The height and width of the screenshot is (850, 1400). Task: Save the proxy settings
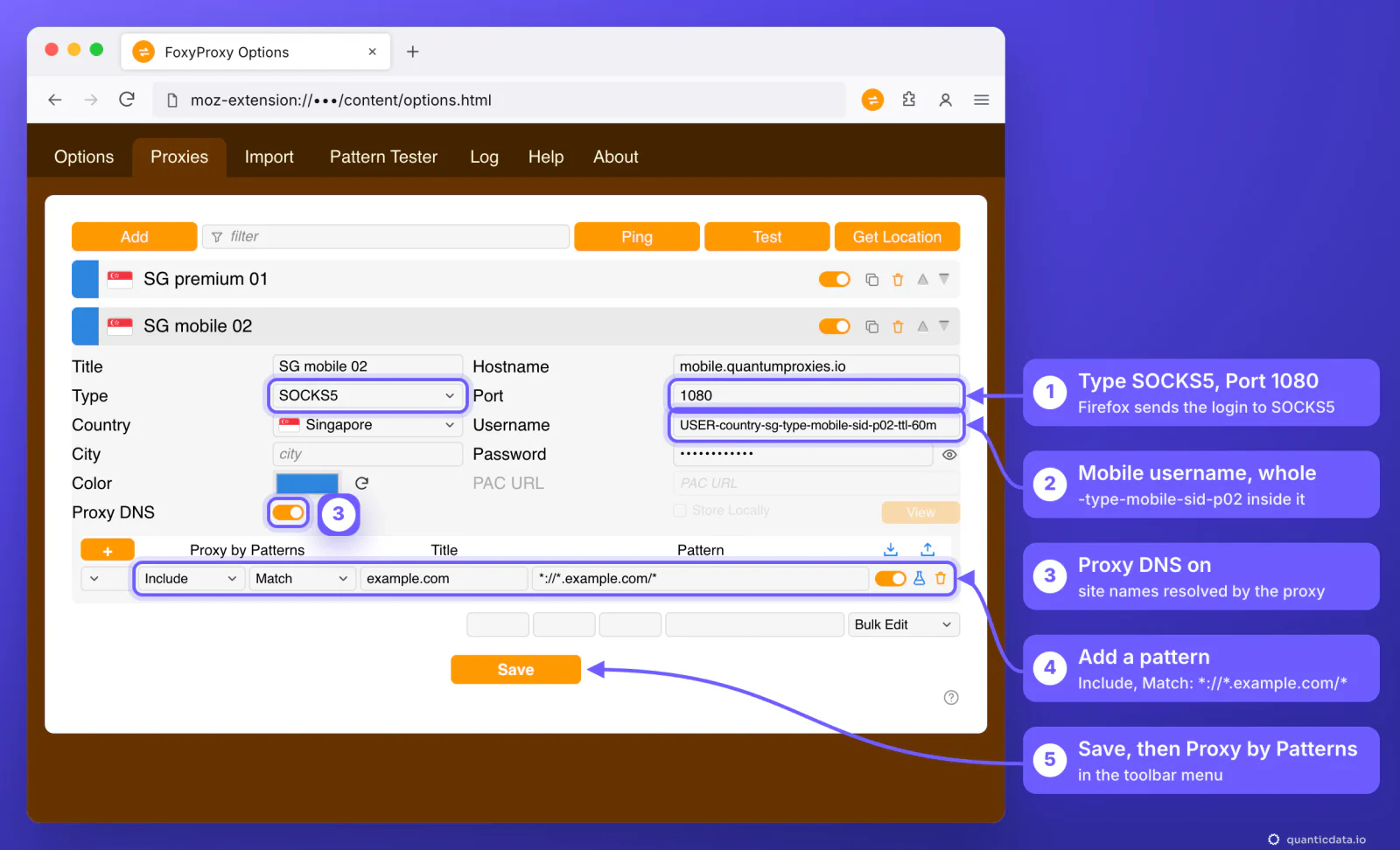(515, 669)
